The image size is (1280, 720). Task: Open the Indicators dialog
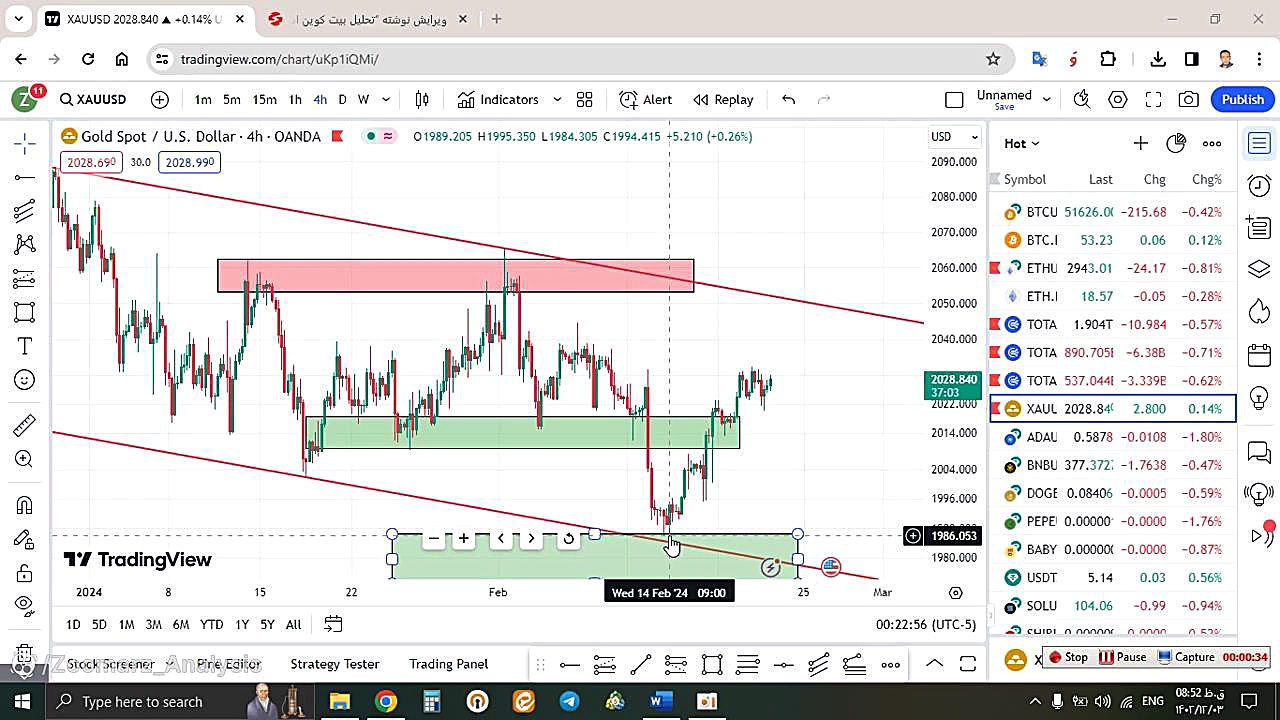pyautogui.click(x=498, y=99)
